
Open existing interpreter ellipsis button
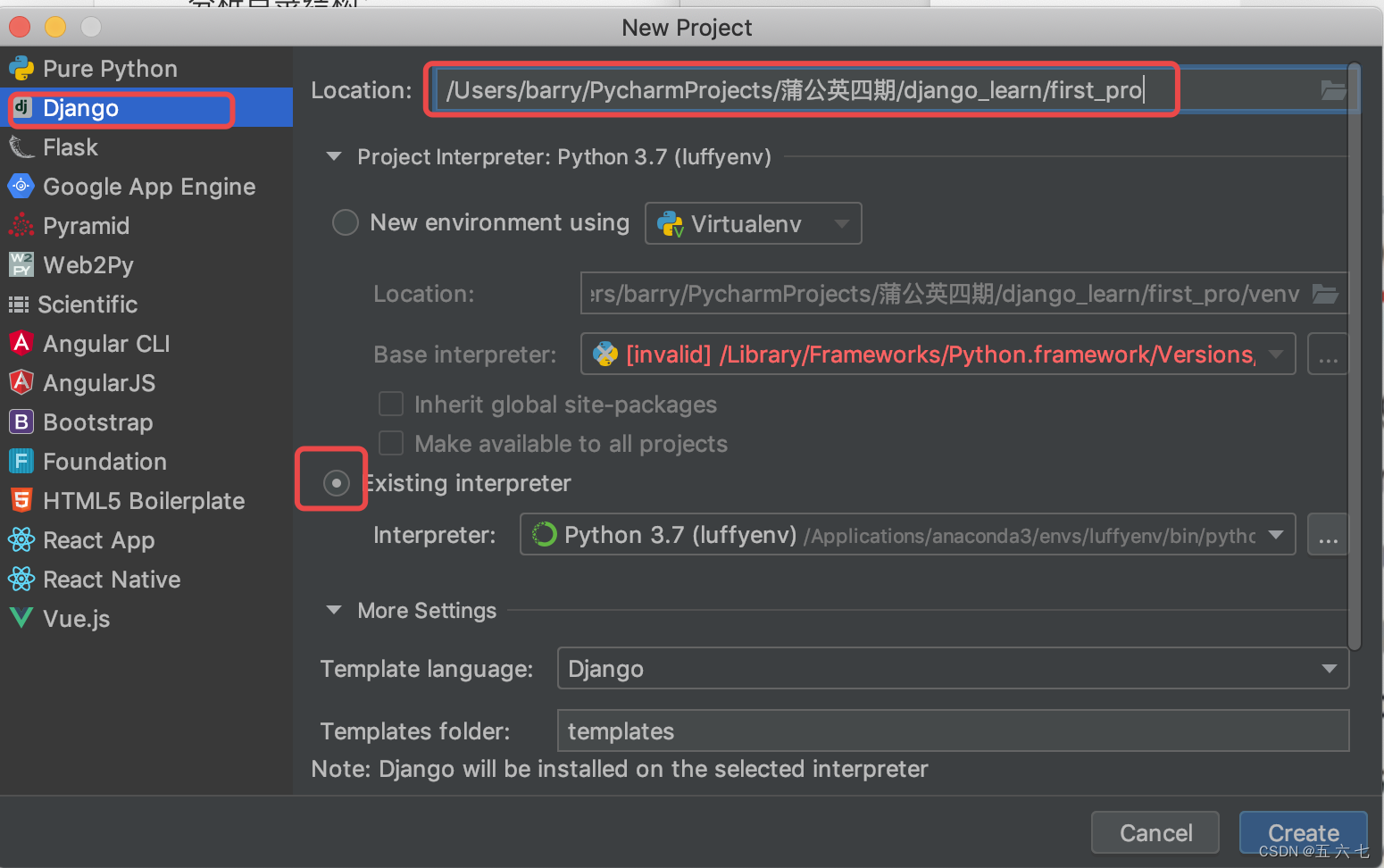(x=1328, y=534)
